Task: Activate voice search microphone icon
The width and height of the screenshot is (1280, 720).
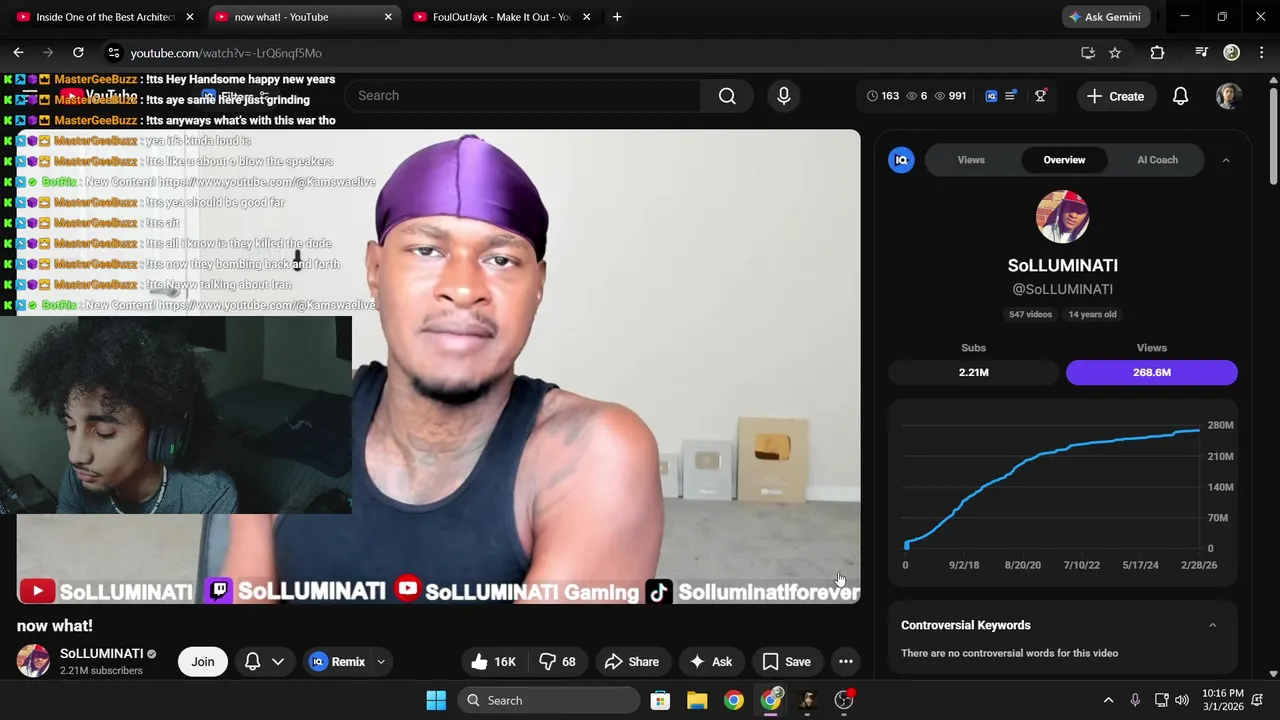Action: coord(784,96)
